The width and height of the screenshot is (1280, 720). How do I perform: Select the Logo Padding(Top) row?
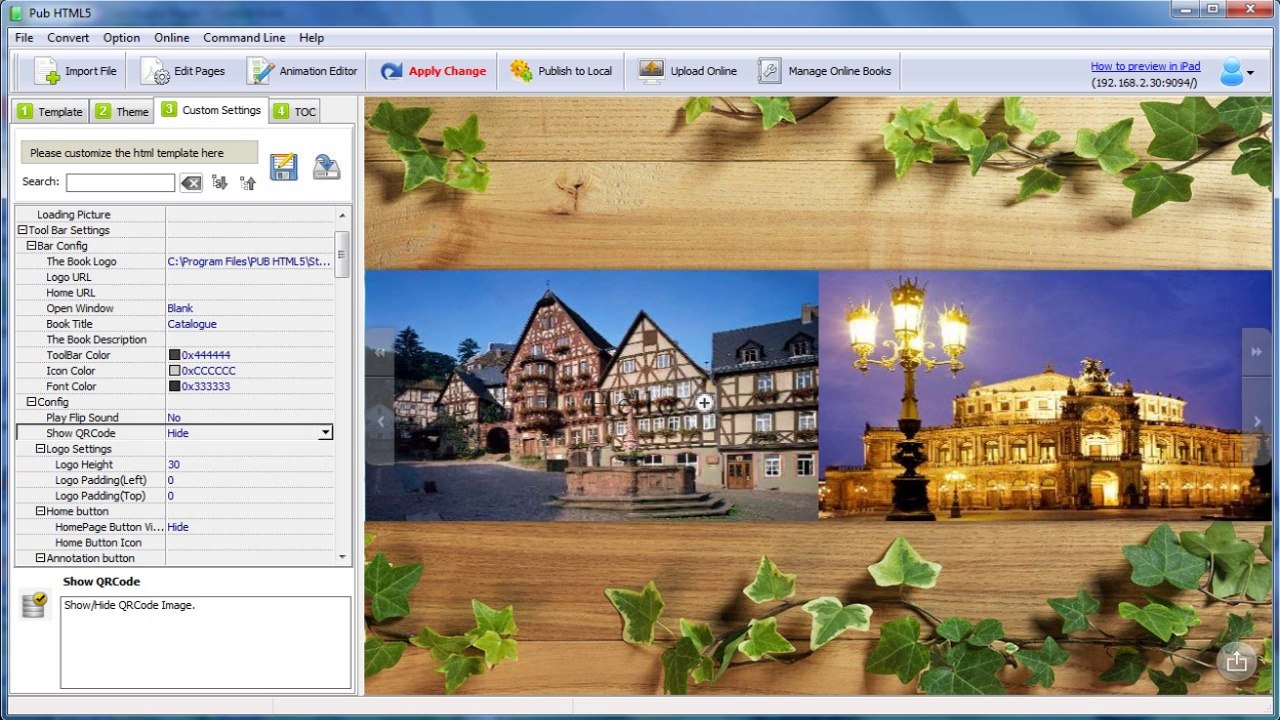tap(175, 496)
